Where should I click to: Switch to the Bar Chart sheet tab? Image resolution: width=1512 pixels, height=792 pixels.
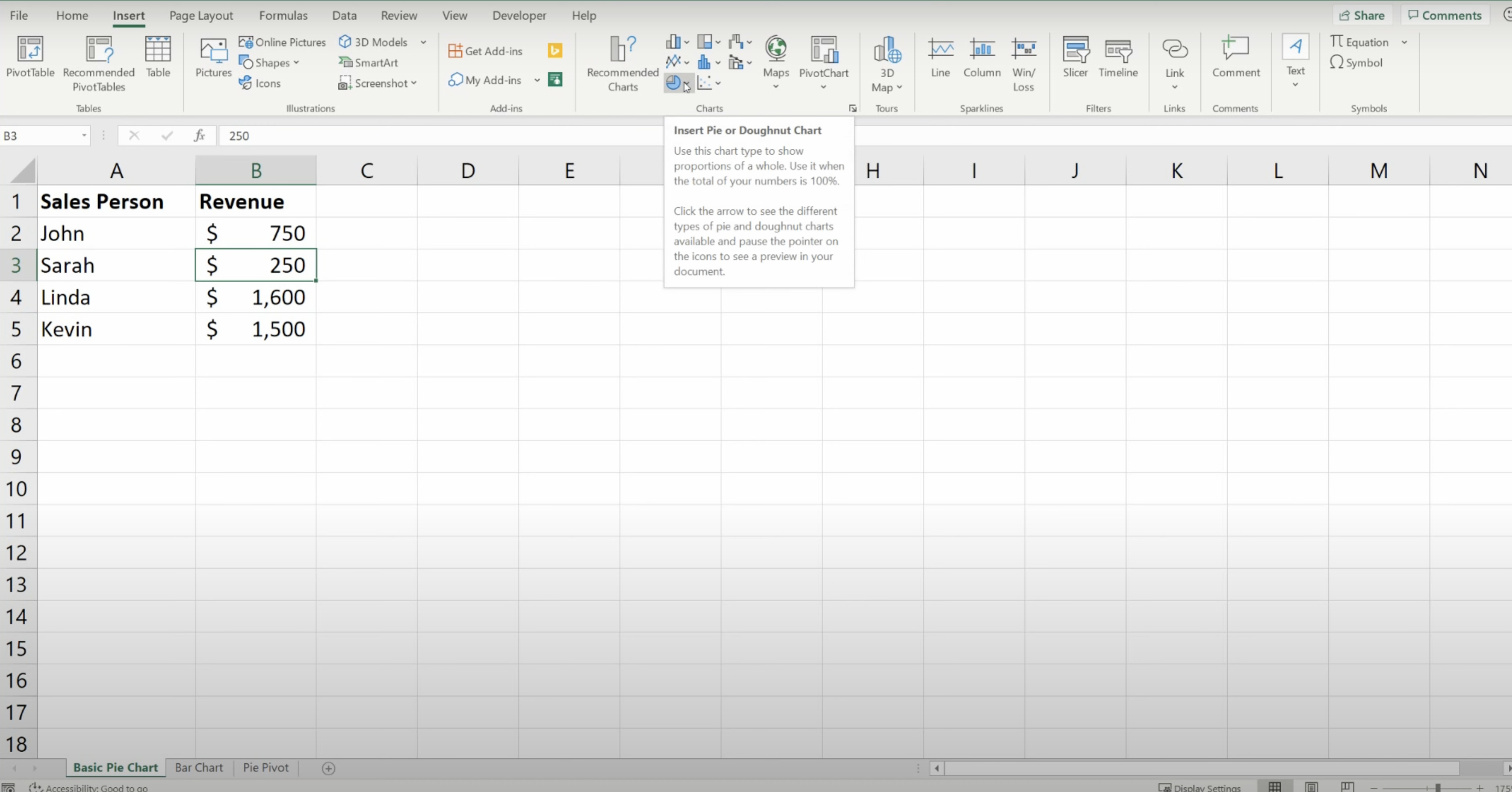(x=198, y=767)
